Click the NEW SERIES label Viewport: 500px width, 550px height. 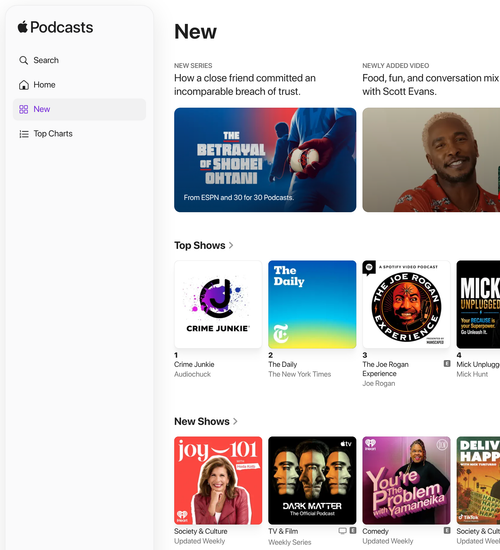[x=193, y=66]
